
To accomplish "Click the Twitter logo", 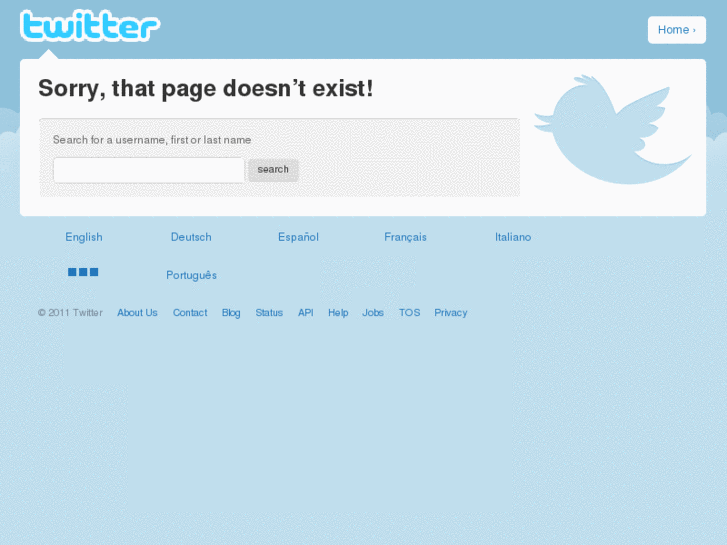I will [90, 26].
